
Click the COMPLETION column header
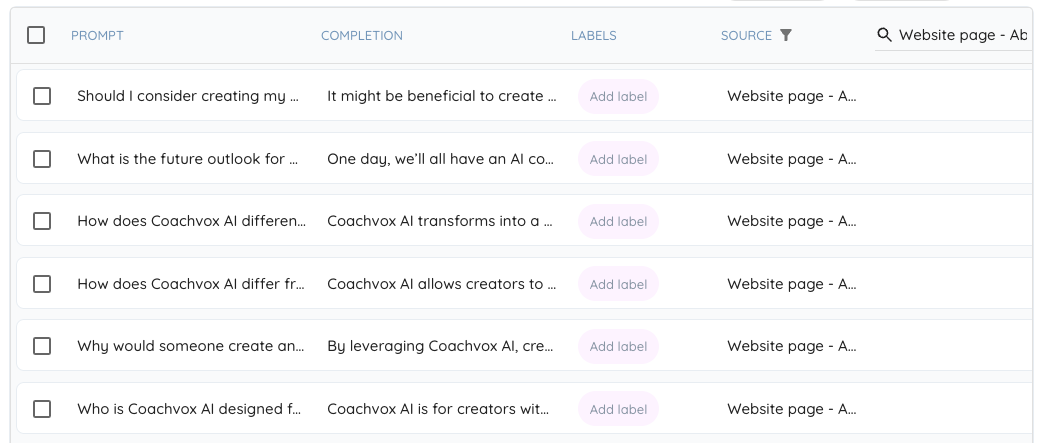pyautogui.click(x=361, y=35)
